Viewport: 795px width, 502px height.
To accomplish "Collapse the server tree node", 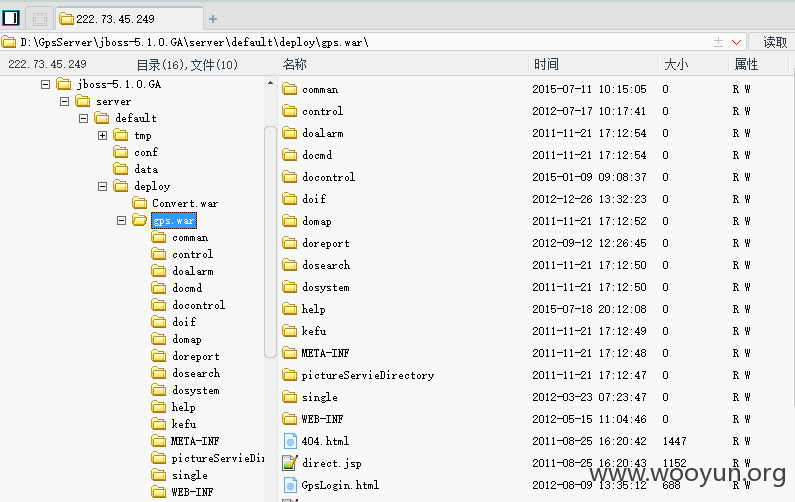I will (64, 101).
